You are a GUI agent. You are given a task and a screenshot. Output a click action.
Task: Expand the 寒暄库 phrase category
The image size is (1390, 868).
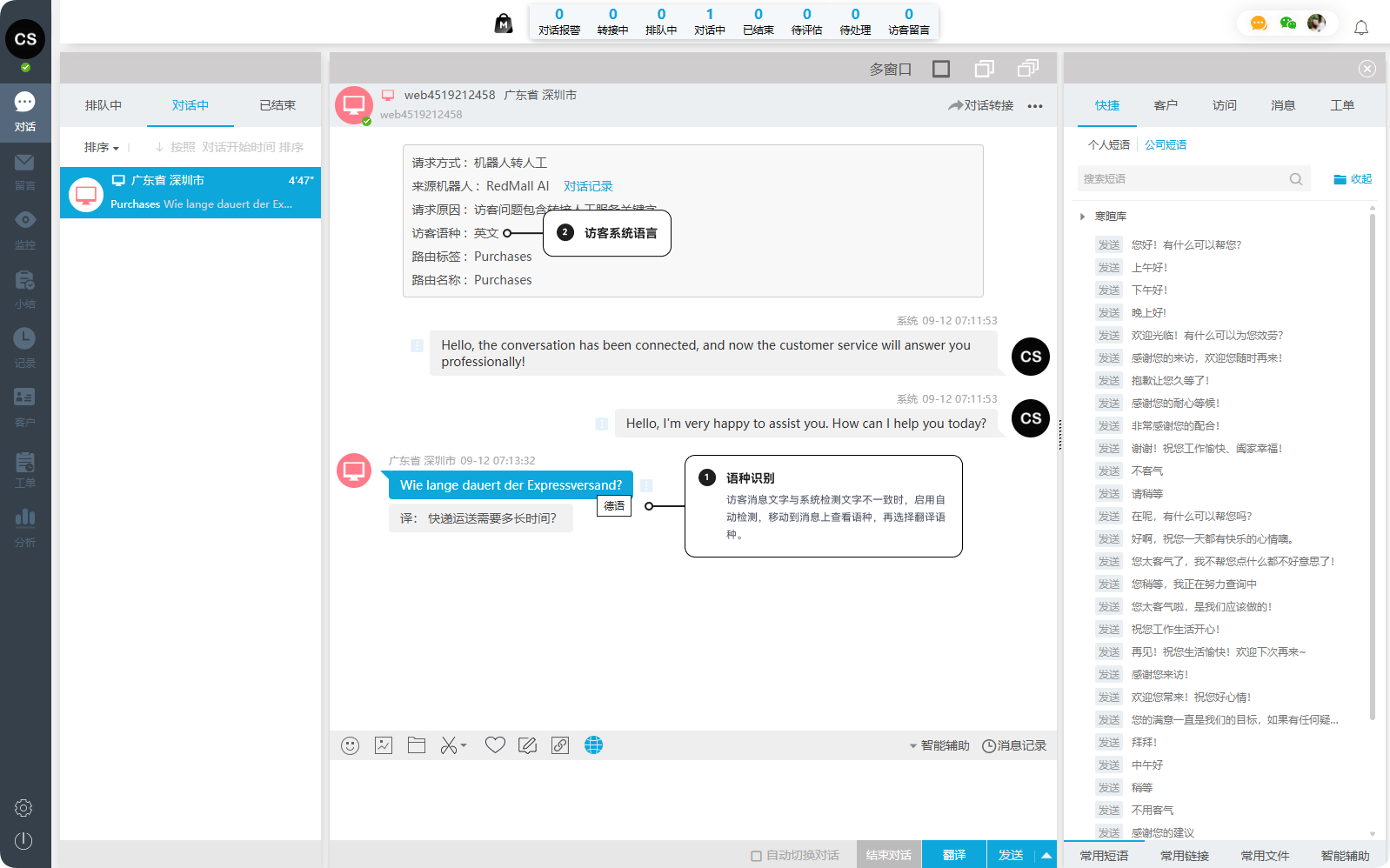(1083, 217)
